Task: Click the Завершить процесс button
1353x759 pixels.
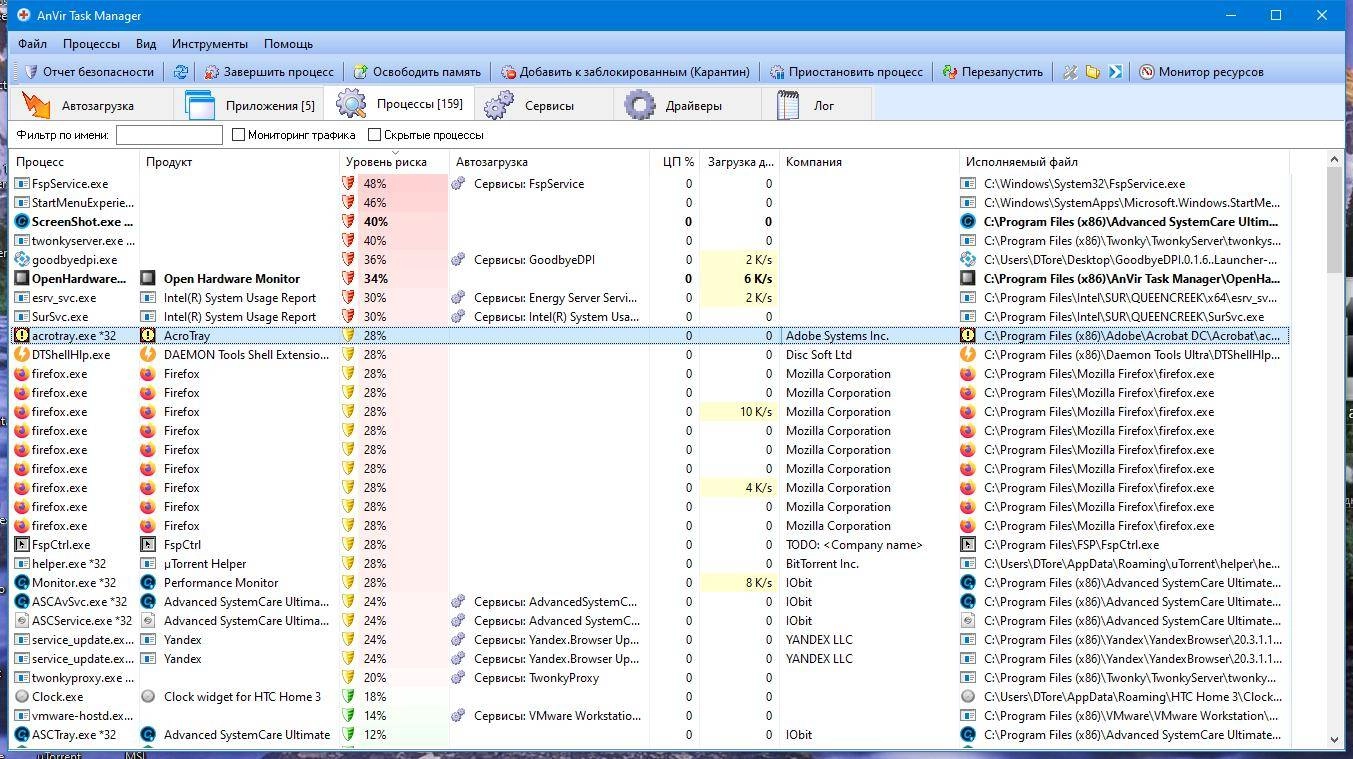Action: (x=269, y=72)
